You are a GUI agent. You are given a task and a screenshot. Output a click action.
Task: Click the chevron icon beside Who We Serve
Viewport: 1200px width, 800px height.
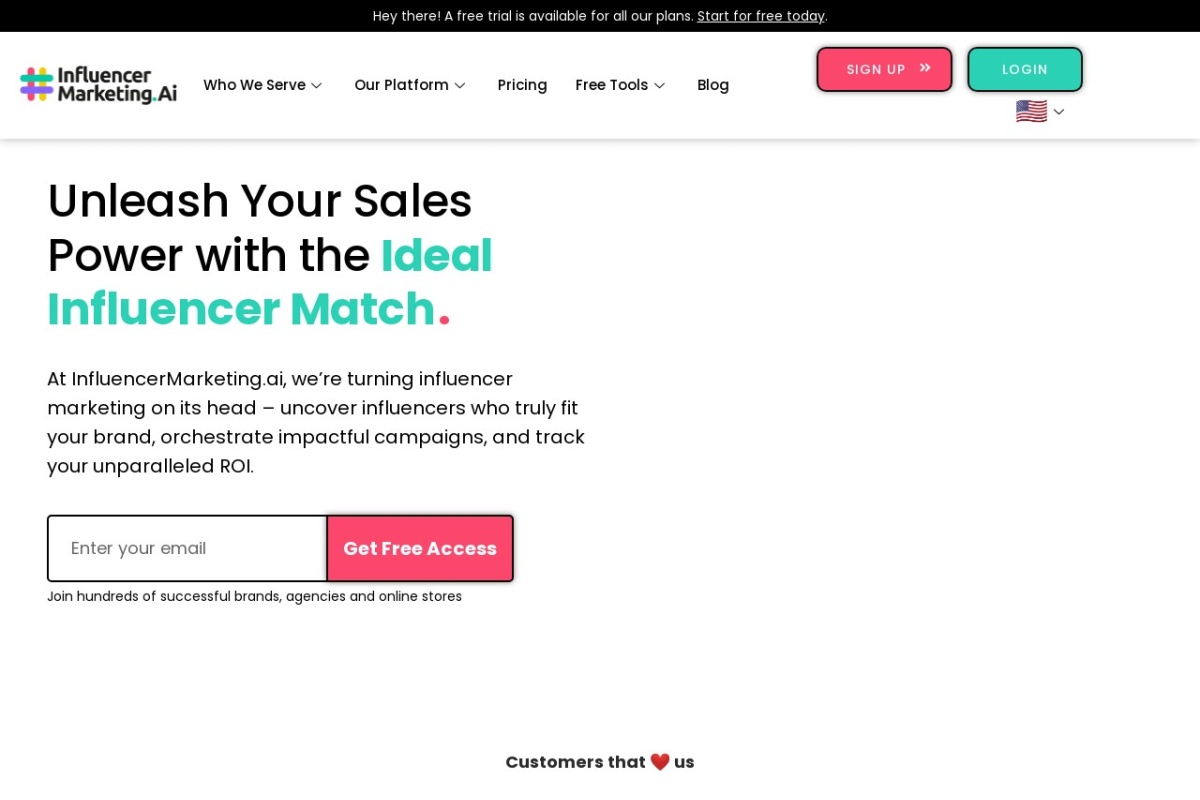coord(315,86)
